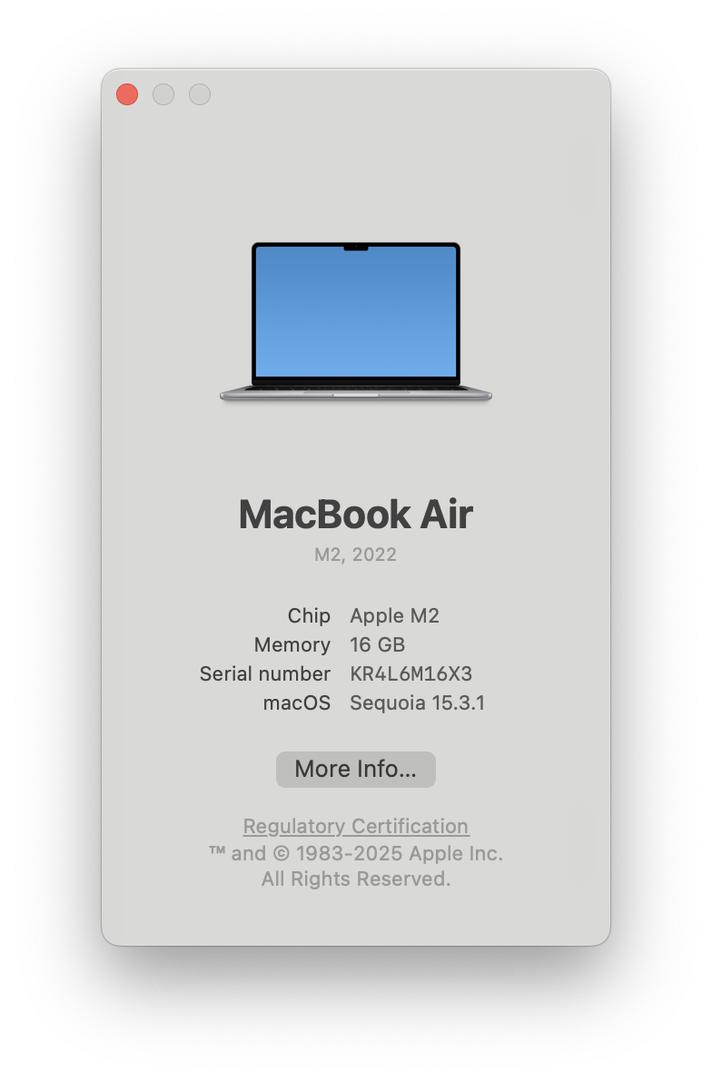Click the More Info... button

[355, 769]
